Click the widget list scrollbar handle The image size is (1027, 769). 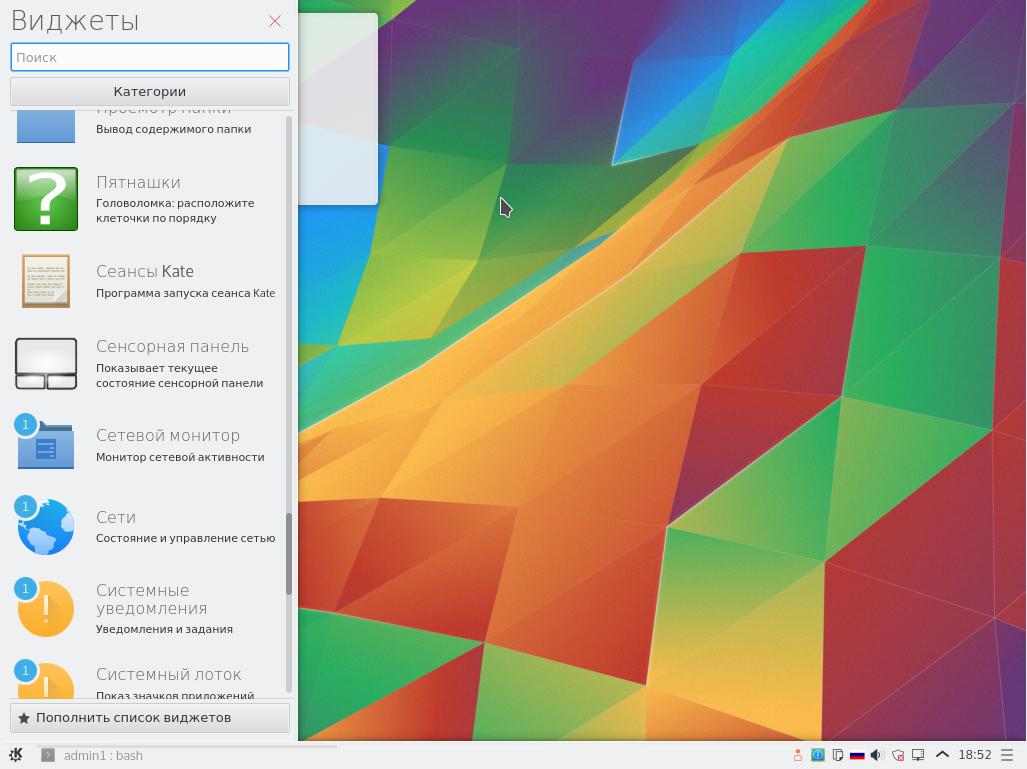289,554
